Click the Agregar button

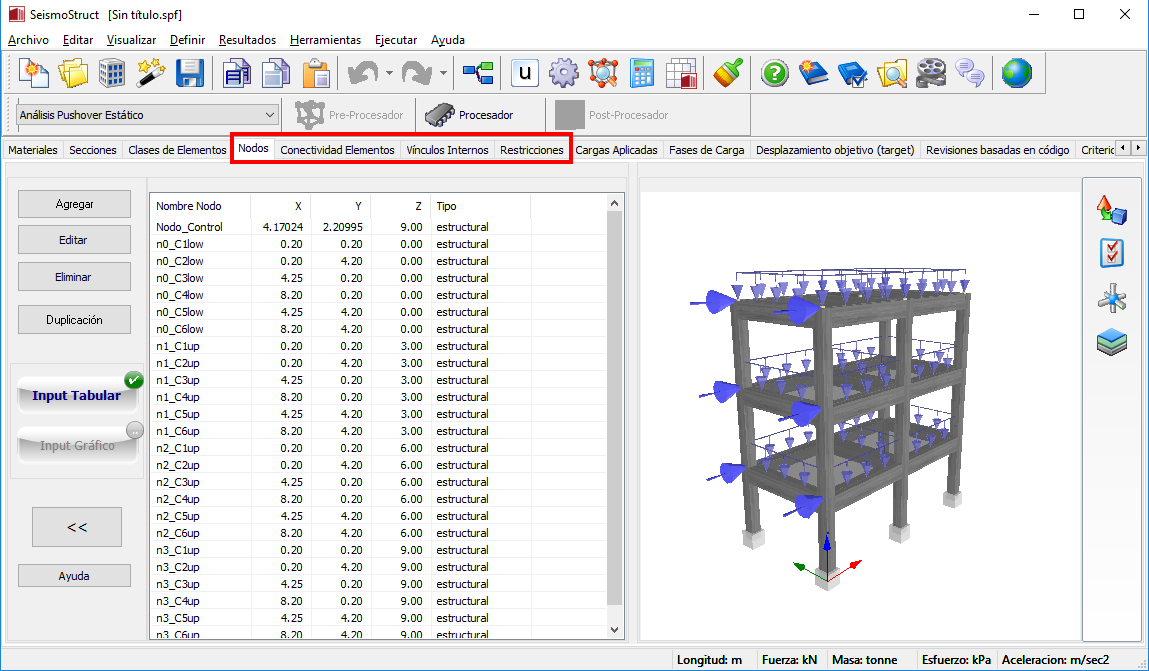75,204
